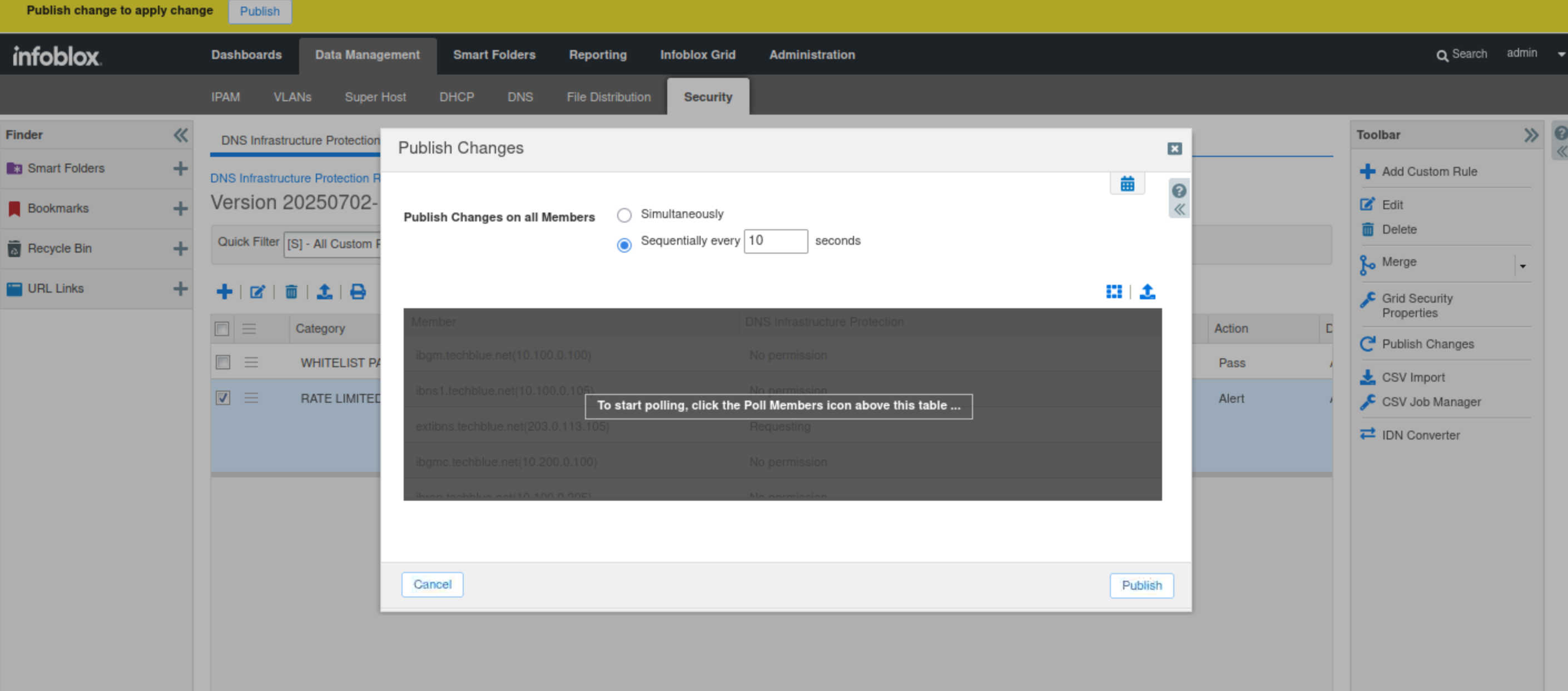1568x691 pixels.
Task: Open Grid Security Properties in the Toolbar
Action: (1417, 305)
